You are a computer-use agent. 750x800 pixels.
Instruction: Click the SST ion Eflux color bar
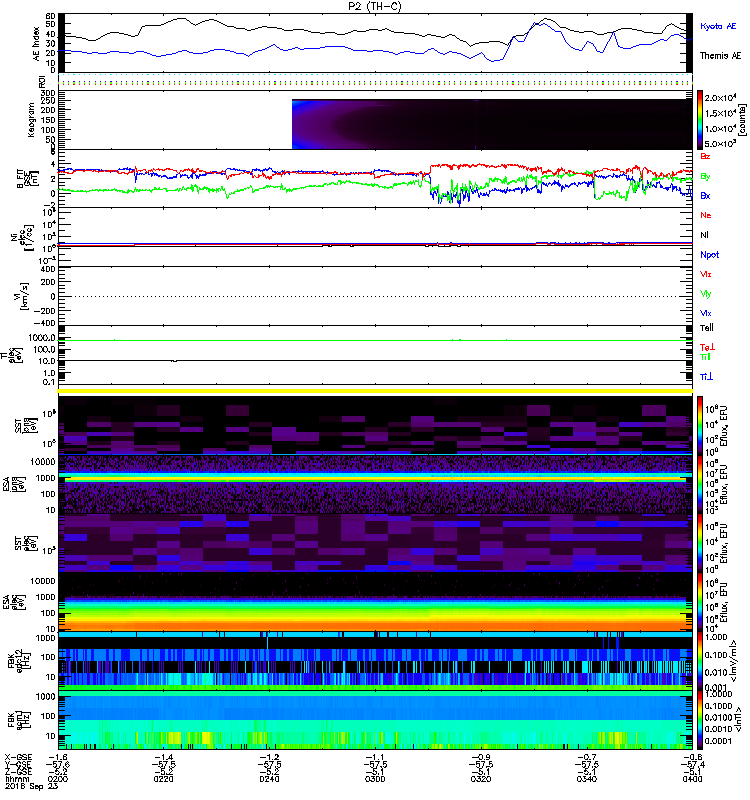[x=700, y=424]
